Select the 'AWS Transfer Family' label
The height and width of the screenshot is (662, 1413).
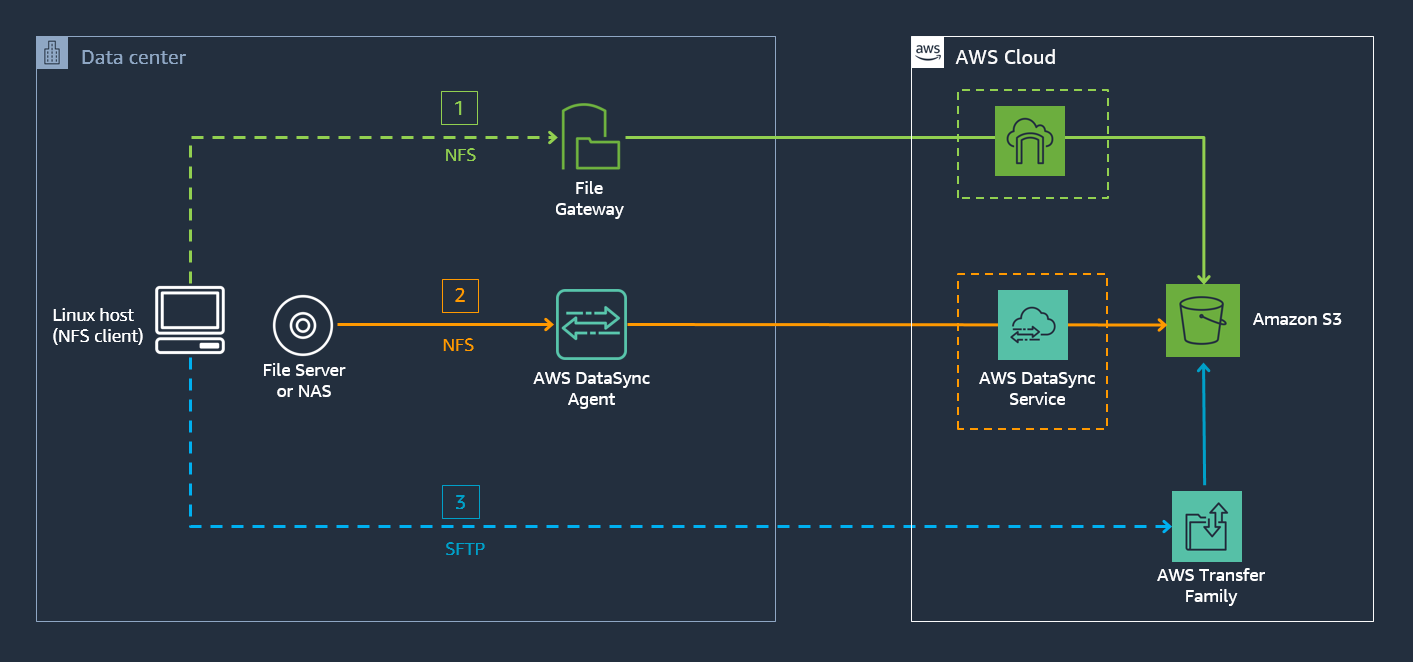coord(1211,586)
